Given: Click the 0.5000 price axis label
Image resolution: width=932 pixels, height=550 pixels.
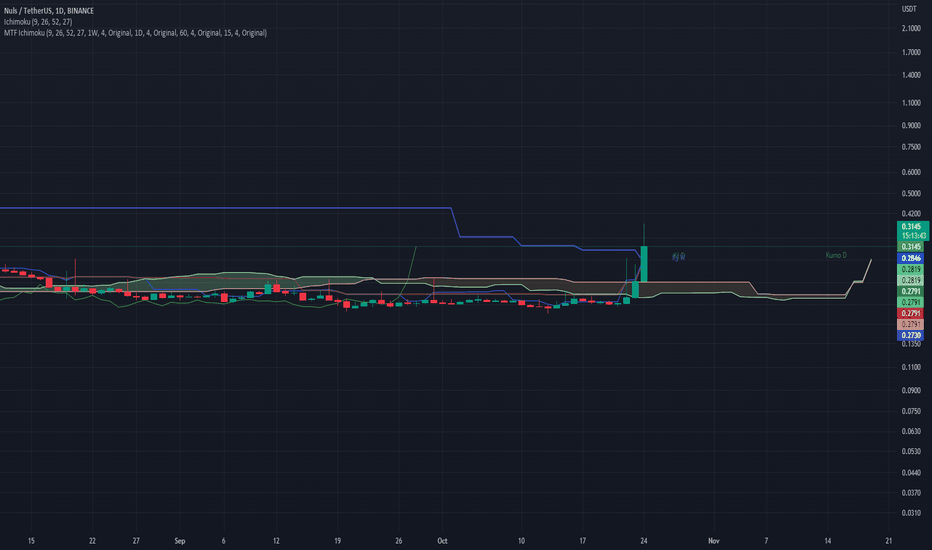Looking at the screenshot, I should 911,193.
